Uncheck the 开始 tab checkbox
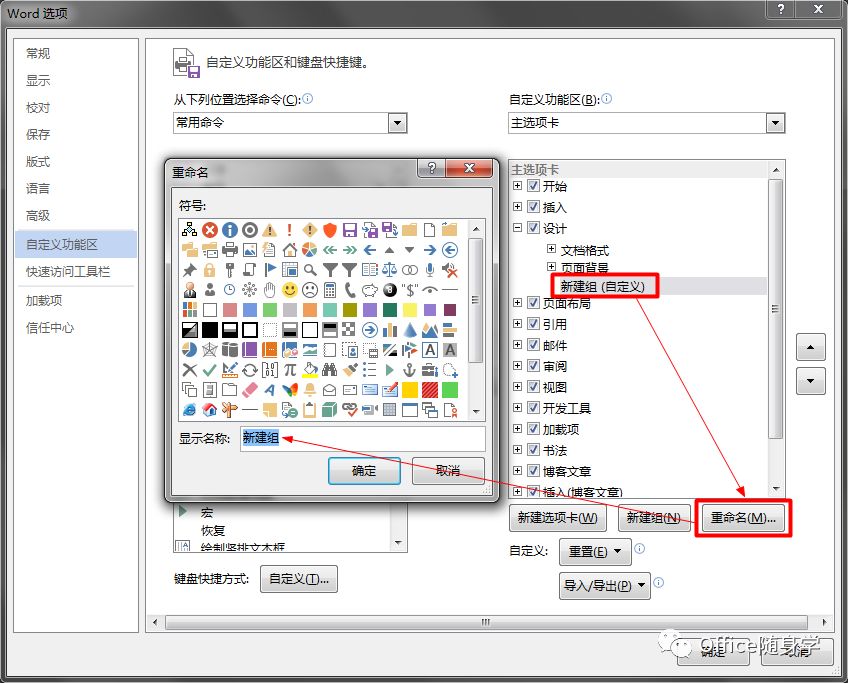Viewport: 848px width, 683px height. tap(533, 186)
